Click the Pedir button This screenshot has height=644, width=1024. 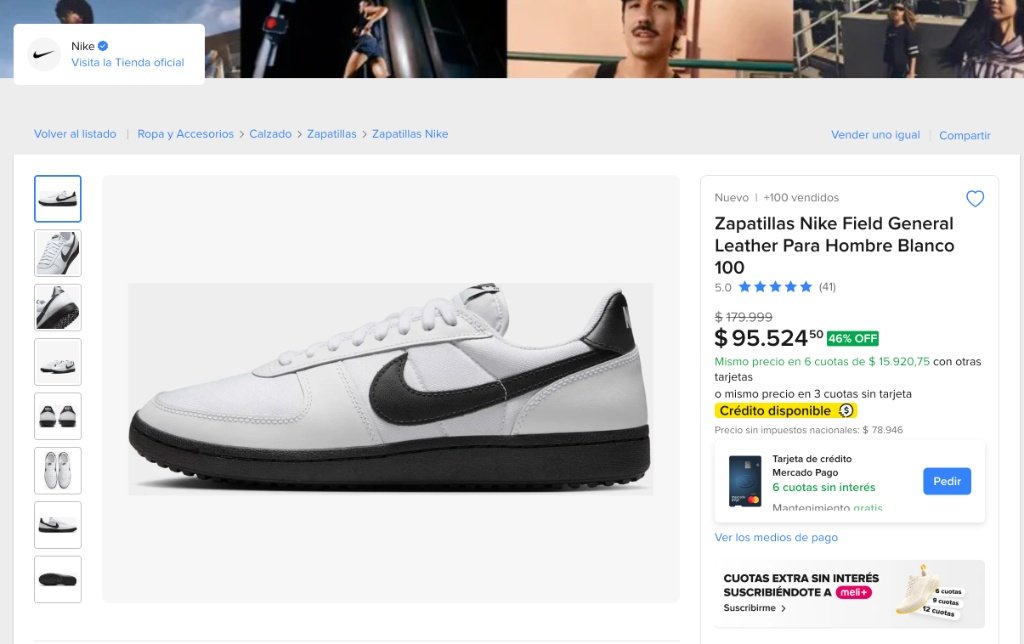pos(947,481)
